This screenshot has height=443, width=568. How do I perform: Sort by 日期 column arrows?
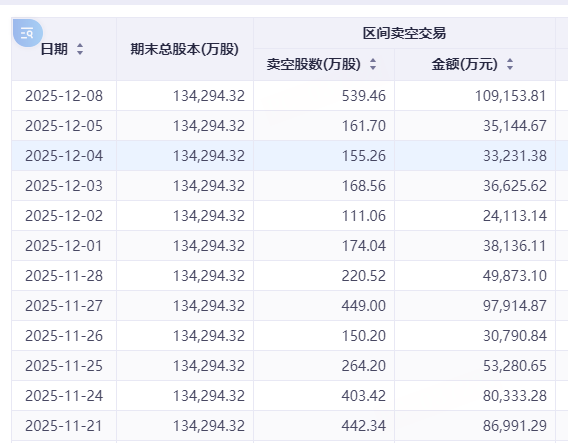tap(80, 49)
